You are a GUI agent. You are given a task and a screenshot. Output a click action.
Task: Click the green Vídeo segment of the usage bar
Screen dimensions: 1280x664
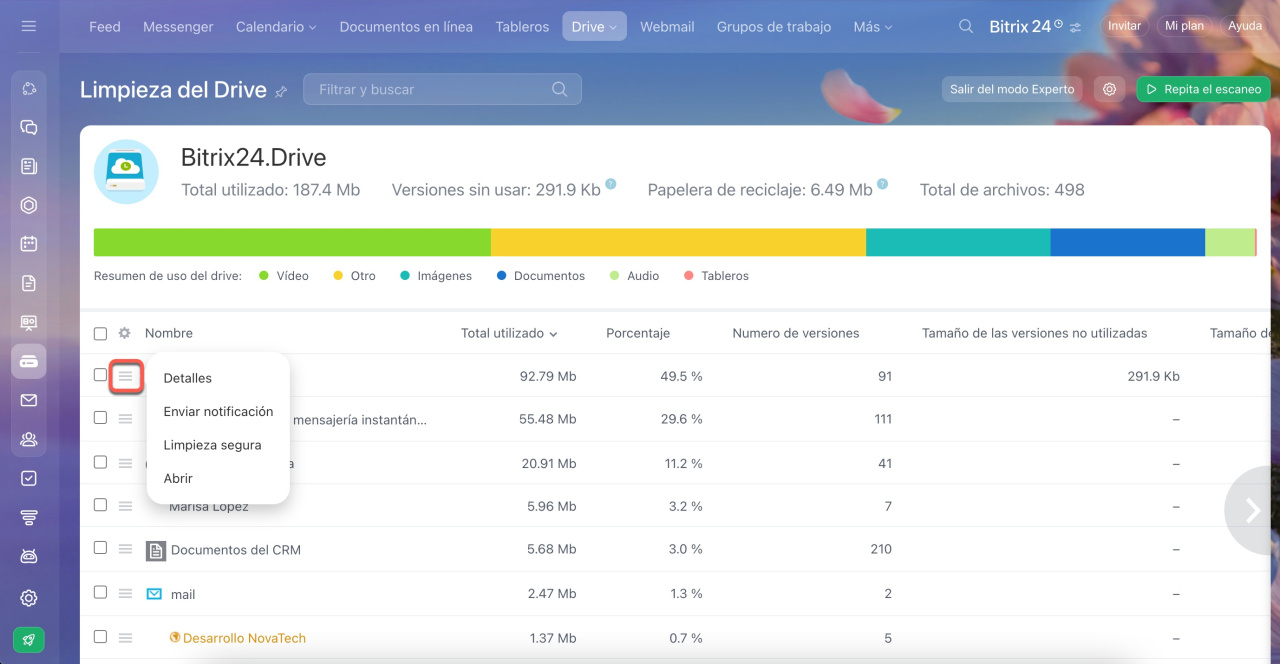tap(292, 242)
